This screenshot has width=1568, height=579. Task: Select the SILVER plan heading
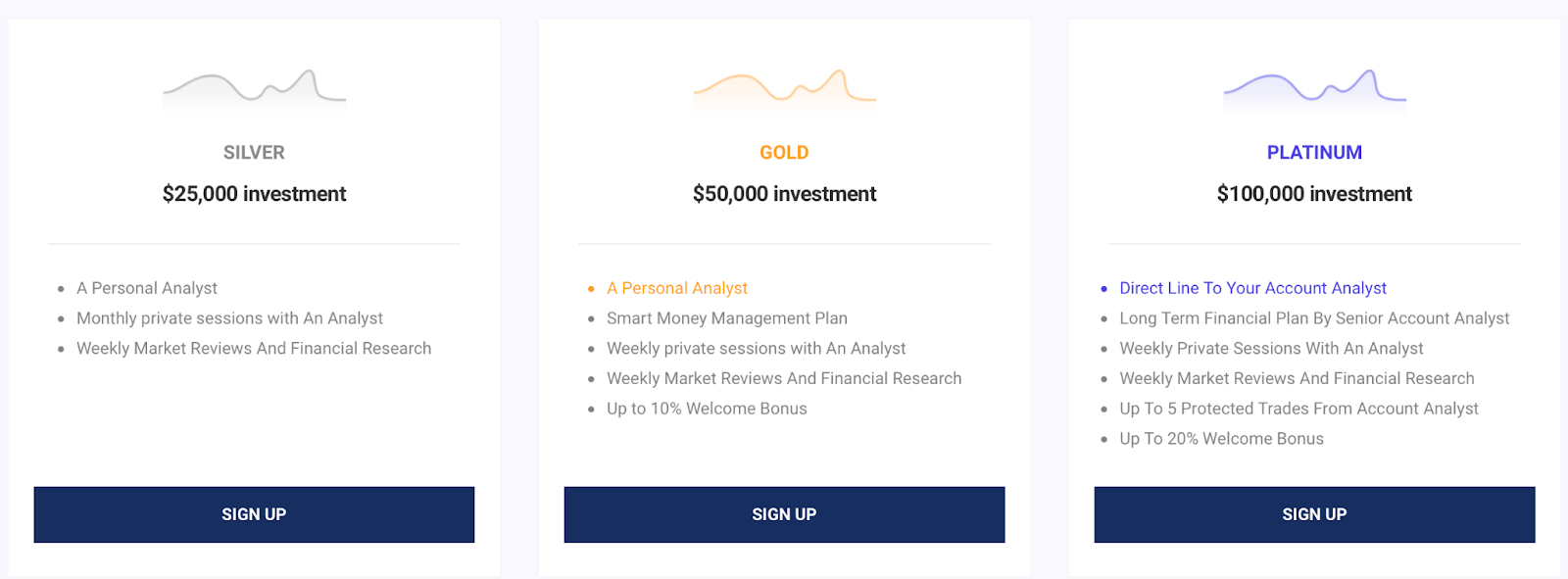[x=254, y=153]
